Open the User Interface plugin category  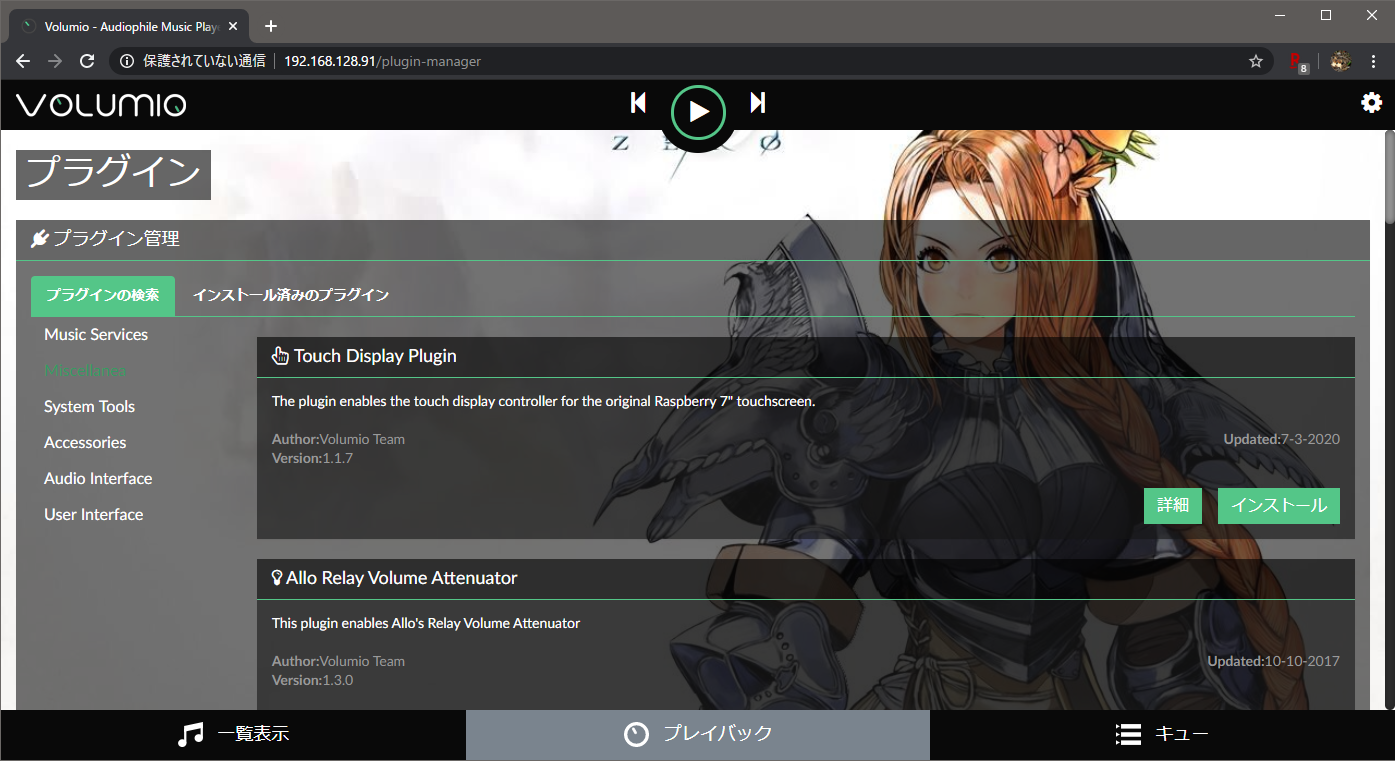click(93, 514)
